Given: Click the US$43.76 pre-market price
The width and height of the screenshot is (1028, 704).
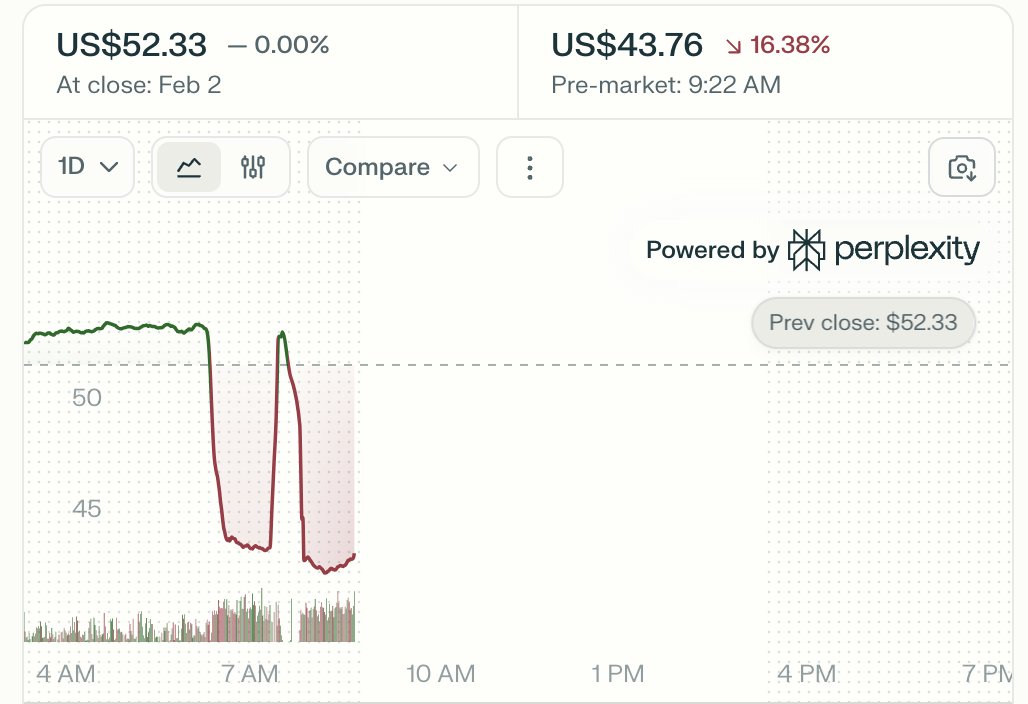Looking at the screenshot, I should tap(627, 45).
